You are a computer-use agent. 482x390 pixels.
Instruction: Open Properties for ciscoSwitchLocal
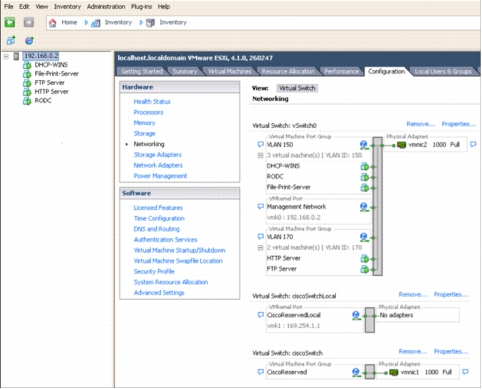pos(451,295)
